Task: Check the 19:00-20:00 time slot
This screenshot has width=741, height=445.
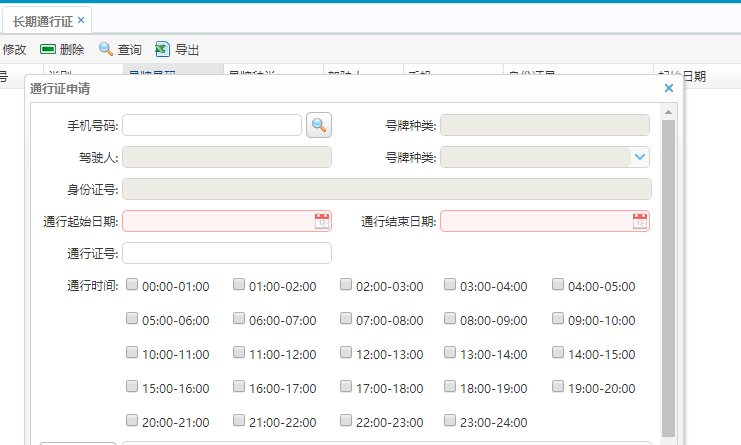Action: (558, 386)
